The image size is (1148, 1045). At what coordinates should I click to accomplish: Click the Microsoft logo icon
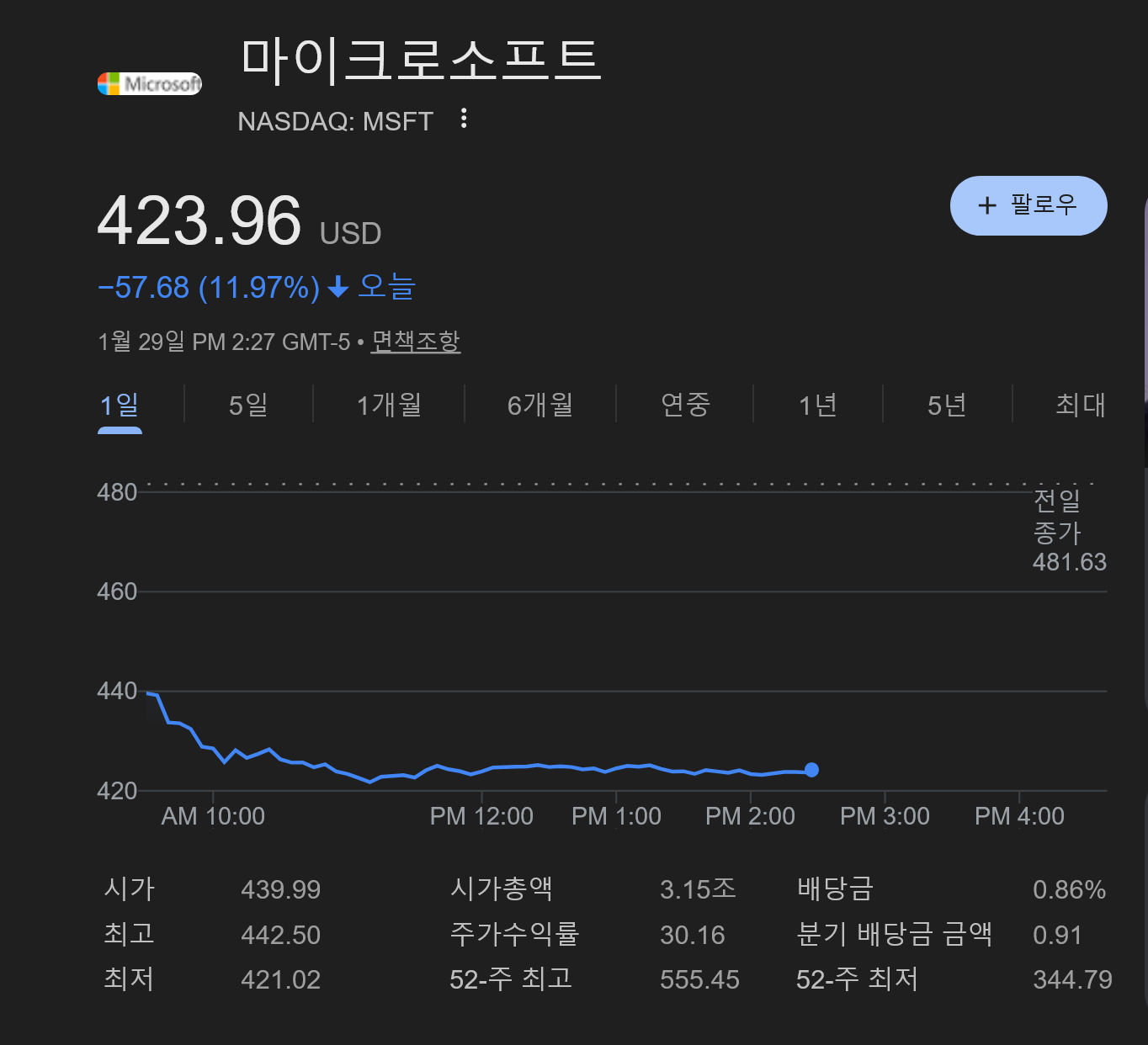pos(150,83)
